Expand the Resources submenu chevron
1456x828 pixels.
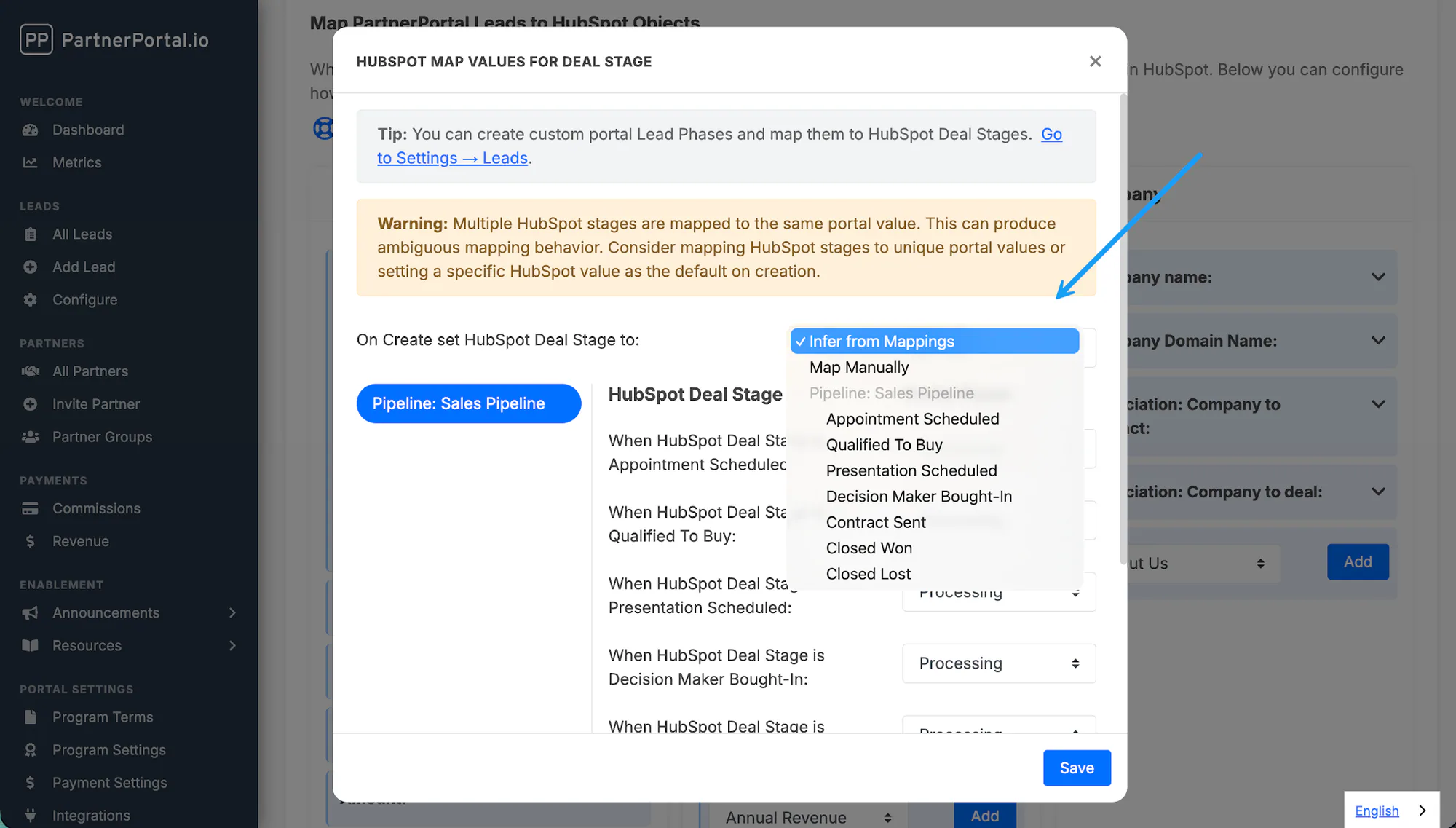(x=232, y=645)
